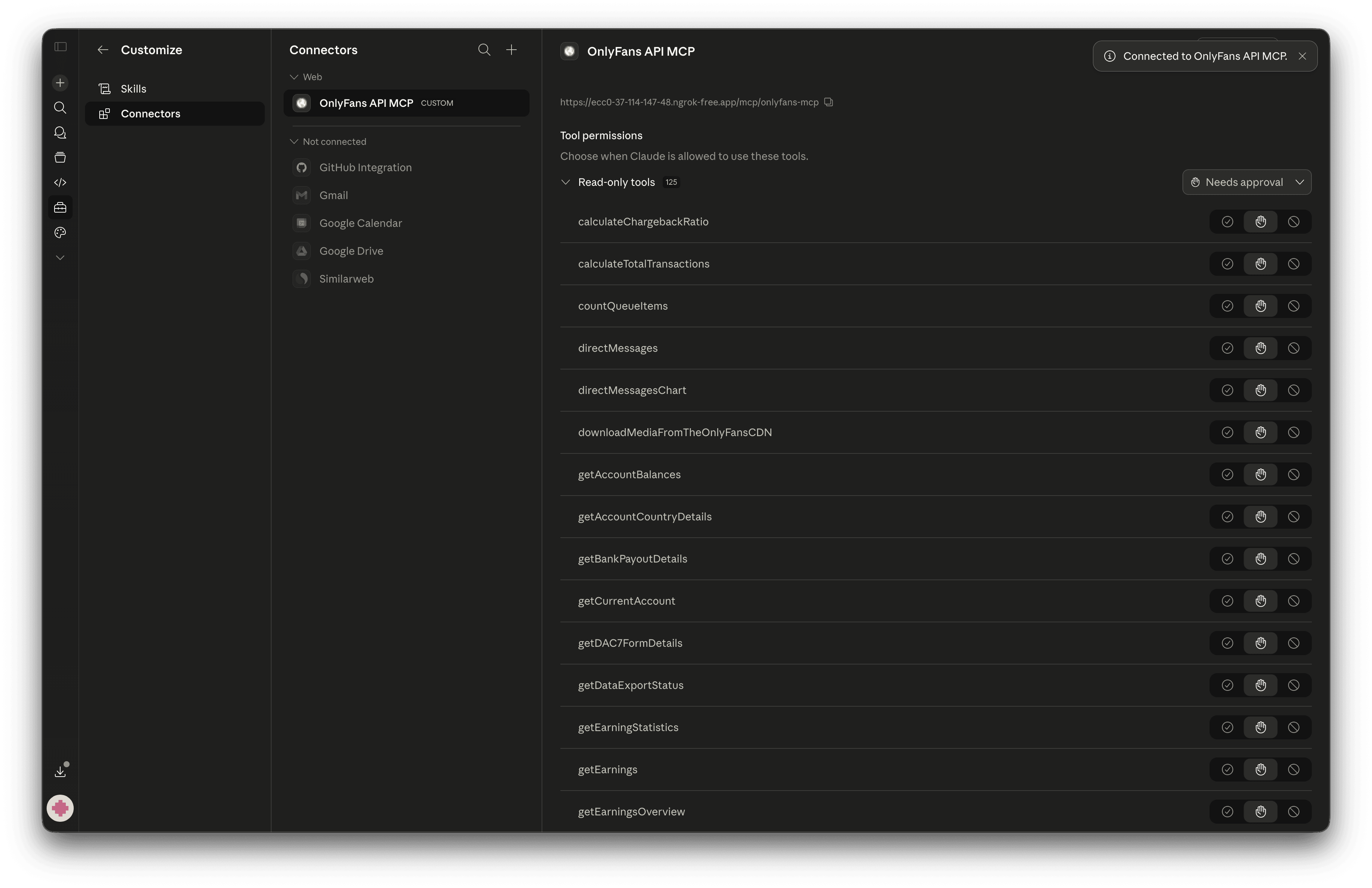
Task: Select the Connectors section
Action: pos(175,114)
